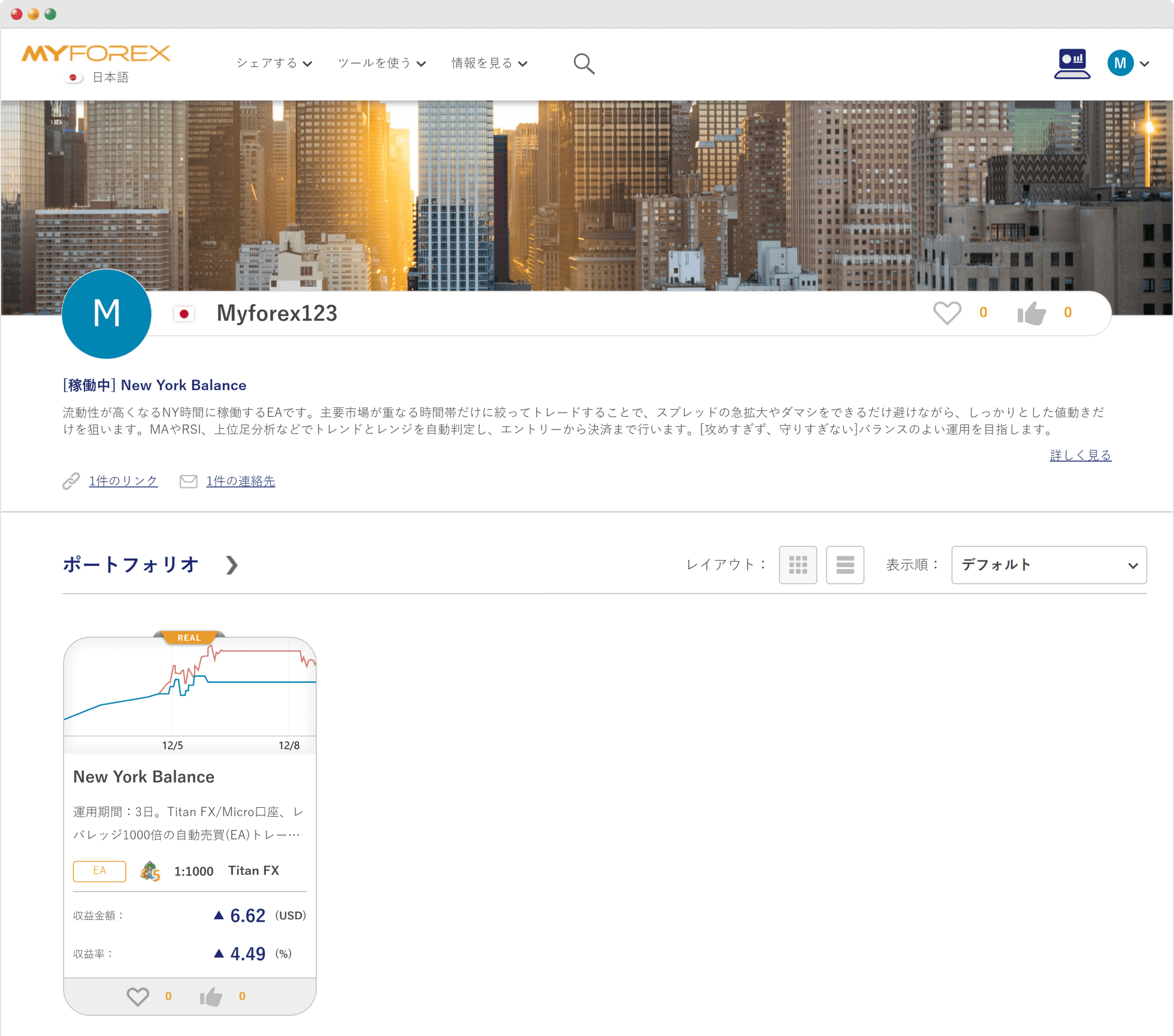Image resolution: width=1174 pixels, height=1036 pixels.
Task: Open the シェアする menu
Action: [274, 63]
